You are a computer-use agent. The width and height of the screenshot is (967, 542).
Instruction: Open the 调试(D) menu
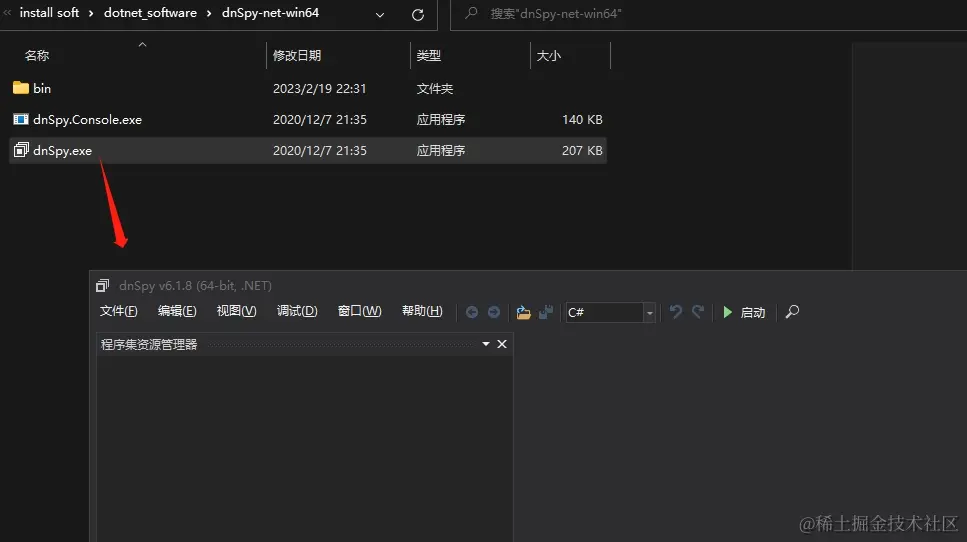tap(297, 311)
